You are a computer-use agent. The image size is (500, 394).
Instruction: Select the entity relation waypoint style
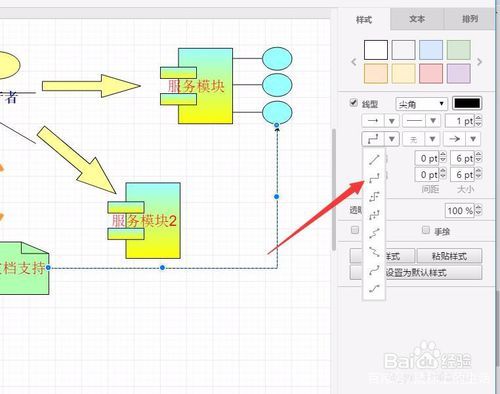374,233
